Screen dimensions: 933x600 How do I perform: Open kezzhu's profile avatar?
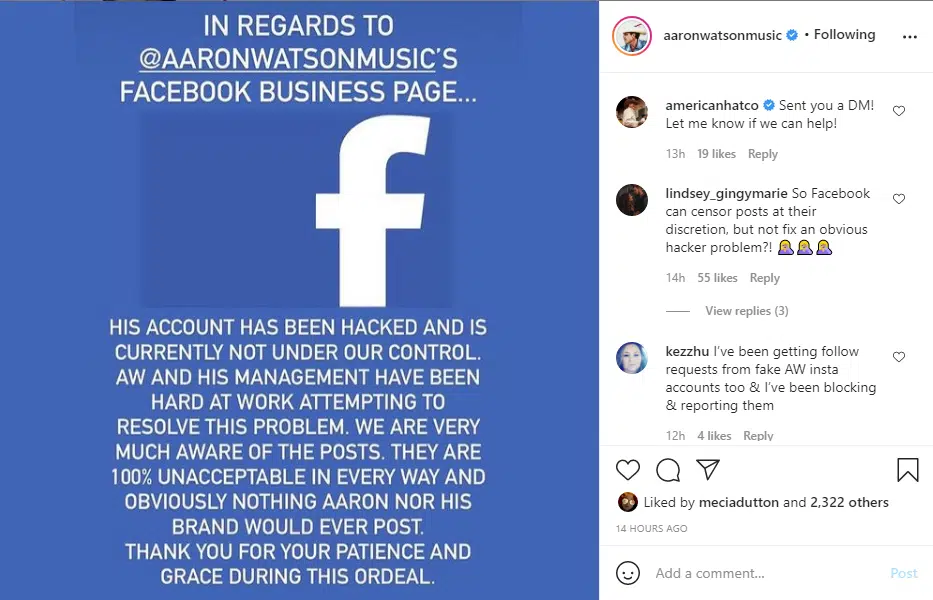pyautogui.click(x=631, y=358)
